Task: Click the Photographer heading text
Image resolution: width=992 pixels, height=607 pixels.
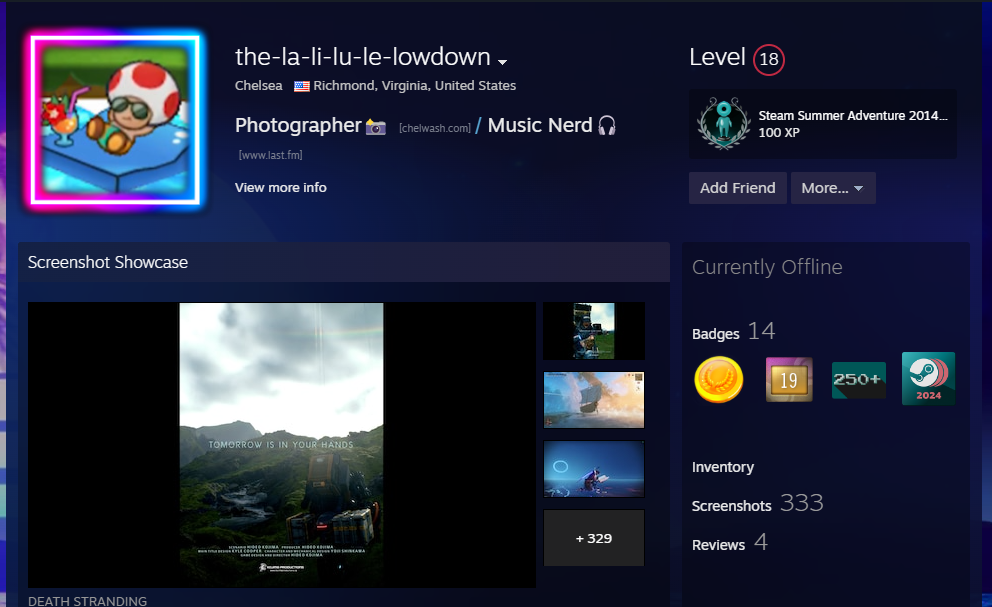Action: click(x=298, y=125)
